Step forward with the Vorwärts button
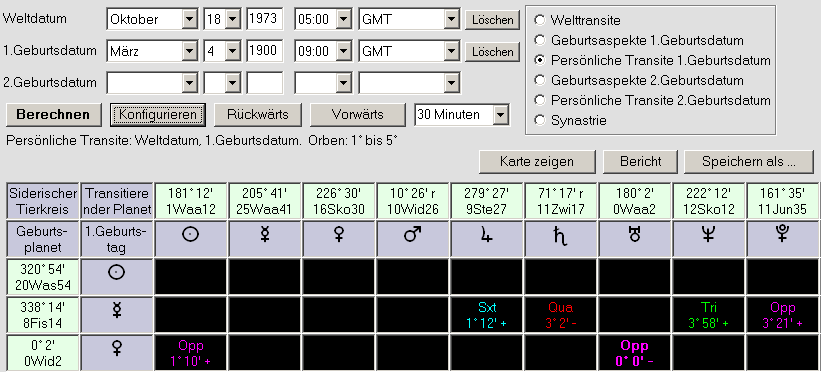The width and height of the screenshot is (821, 372). pos(358,115)
